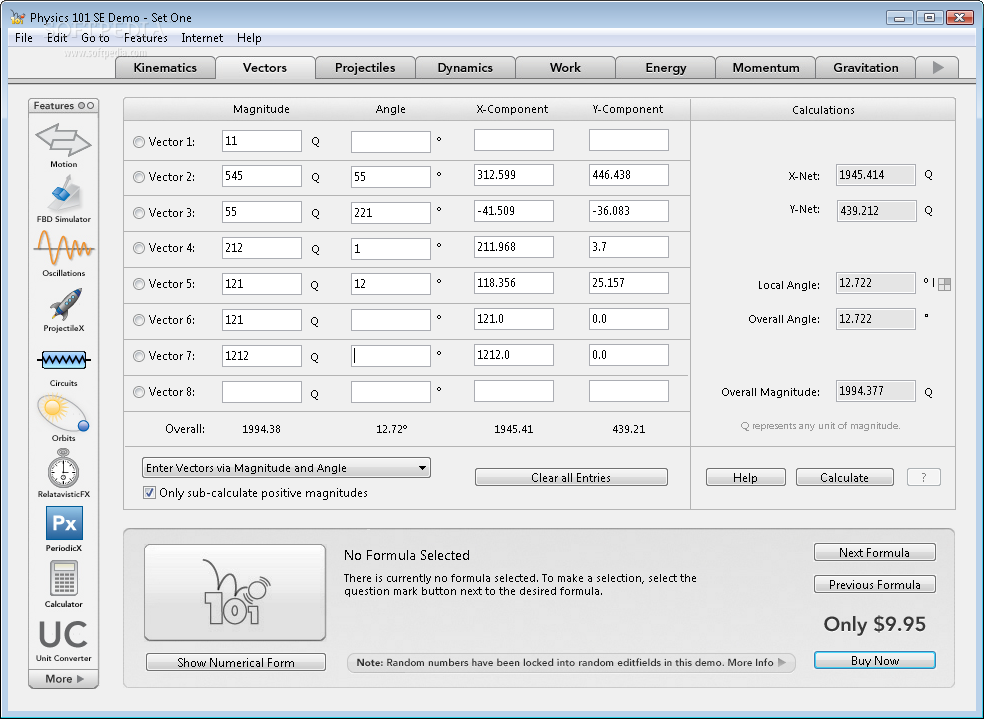Viewport: 984px width, 719px height.
Task: Click the question mark formula button
Action: (924, 477)
